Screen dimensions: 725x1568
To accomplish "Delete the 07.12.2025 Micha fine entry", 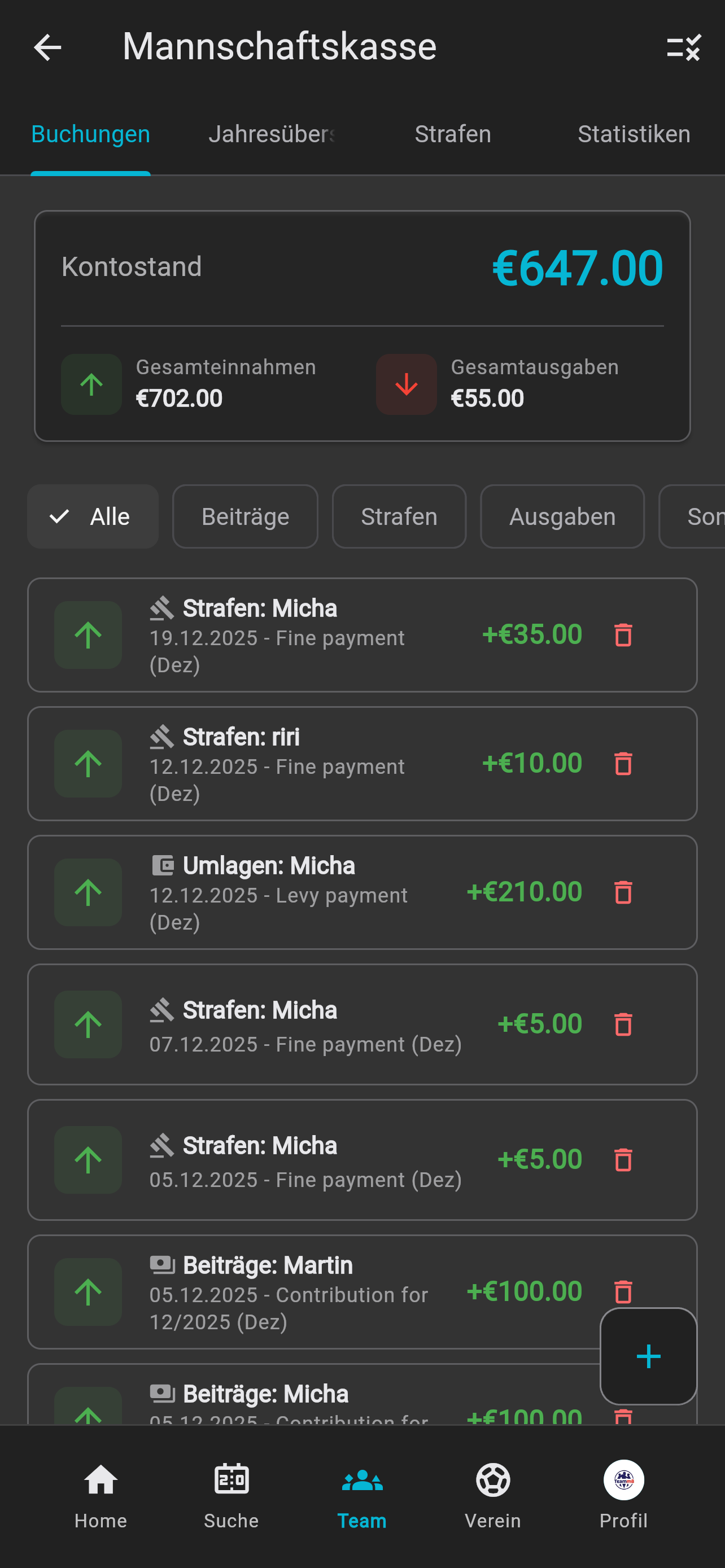I will point(623,1024).
